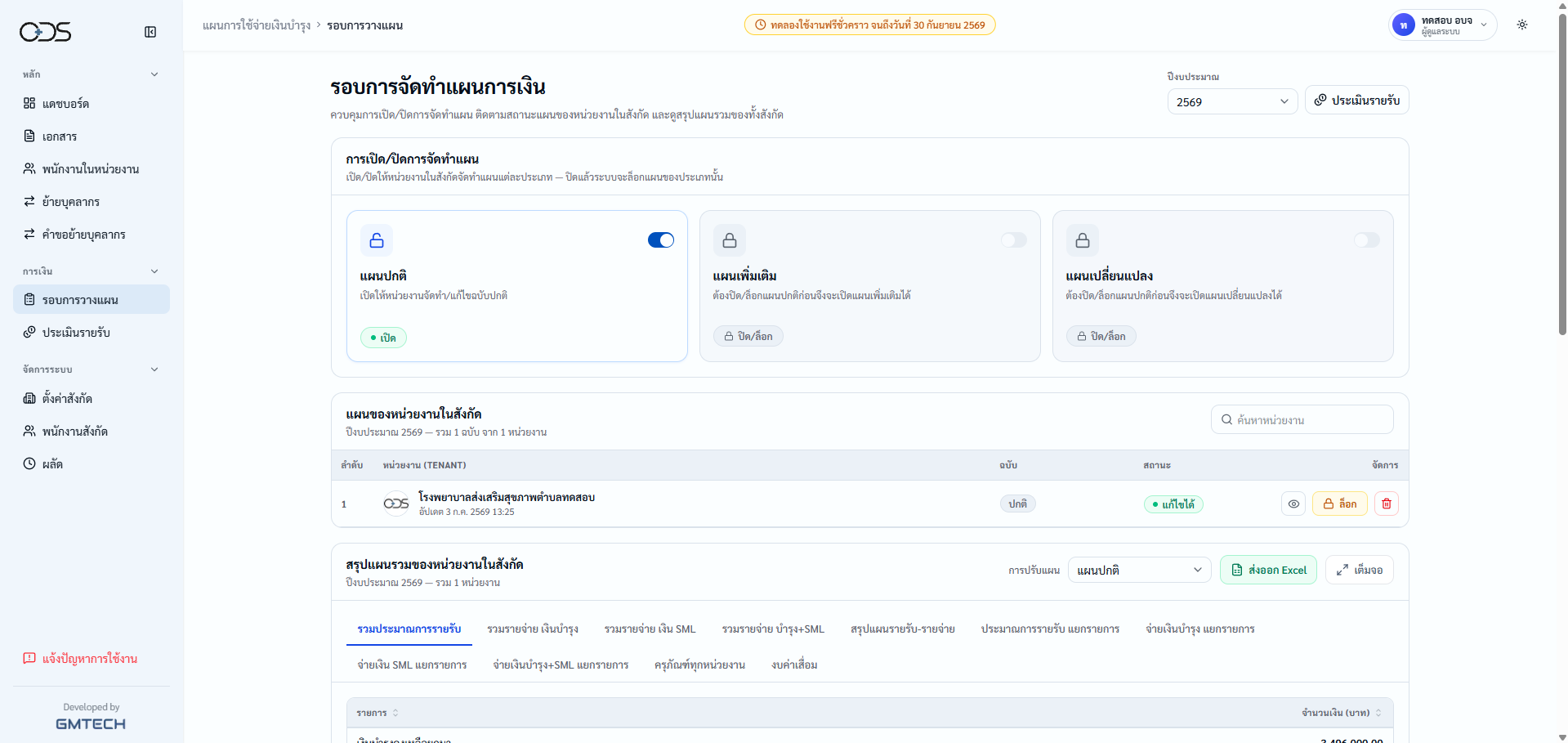Open the การปรับแผน แผนปกติ dropdown

tap(1139, 570)
